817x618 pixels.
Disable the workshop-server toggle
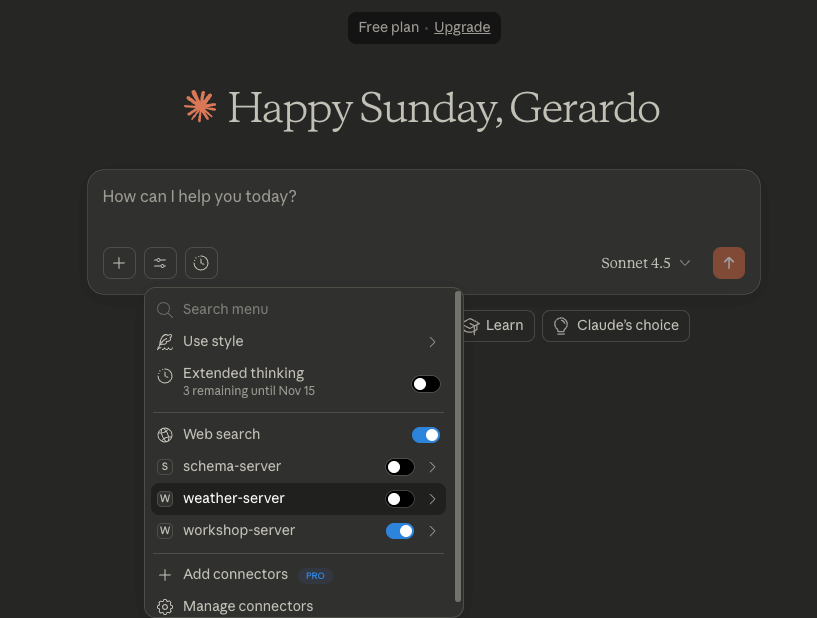click(400, 531)
